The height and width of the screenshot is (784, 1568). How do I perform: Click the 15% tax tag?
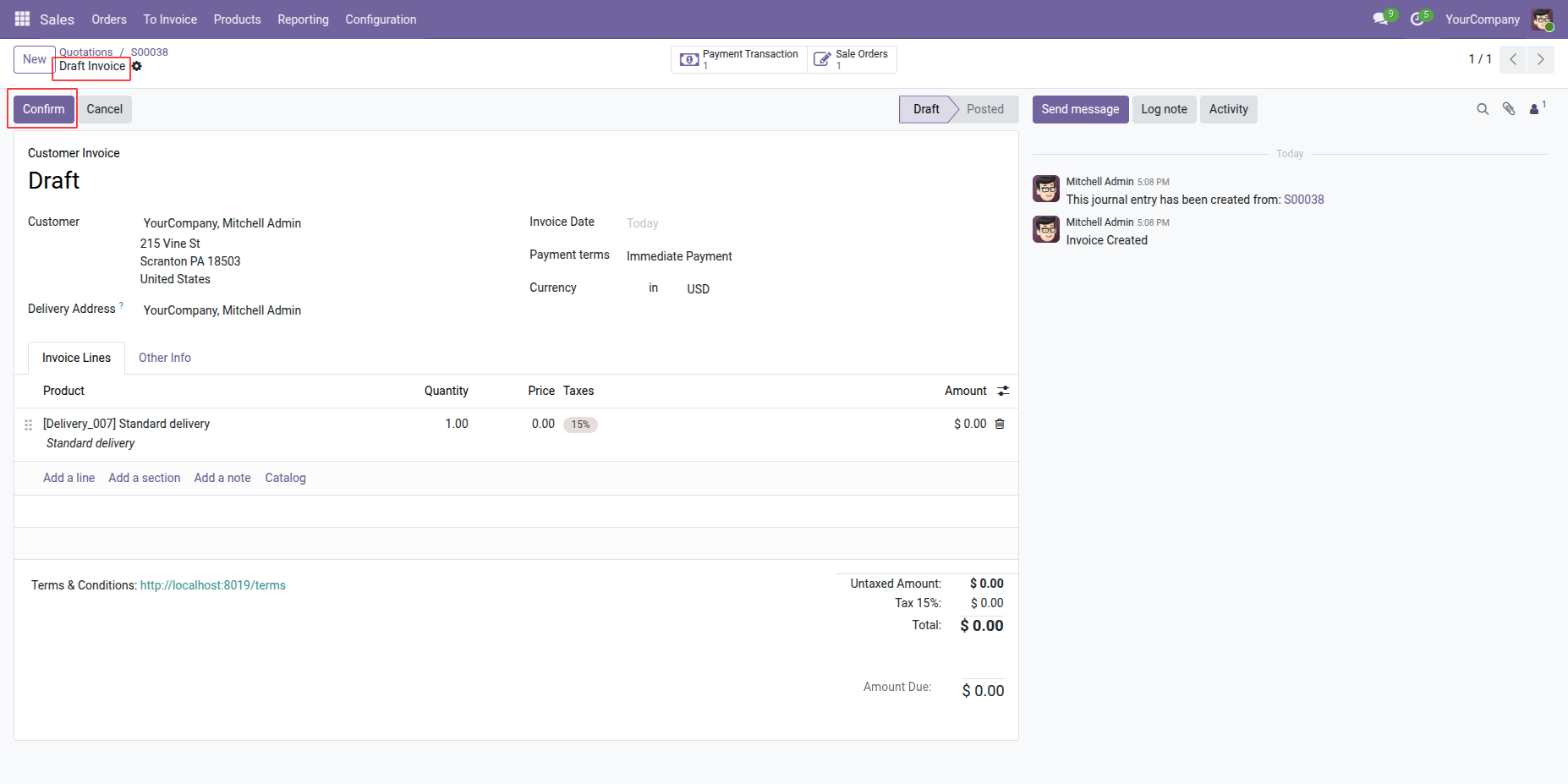(x=580, y=425)
